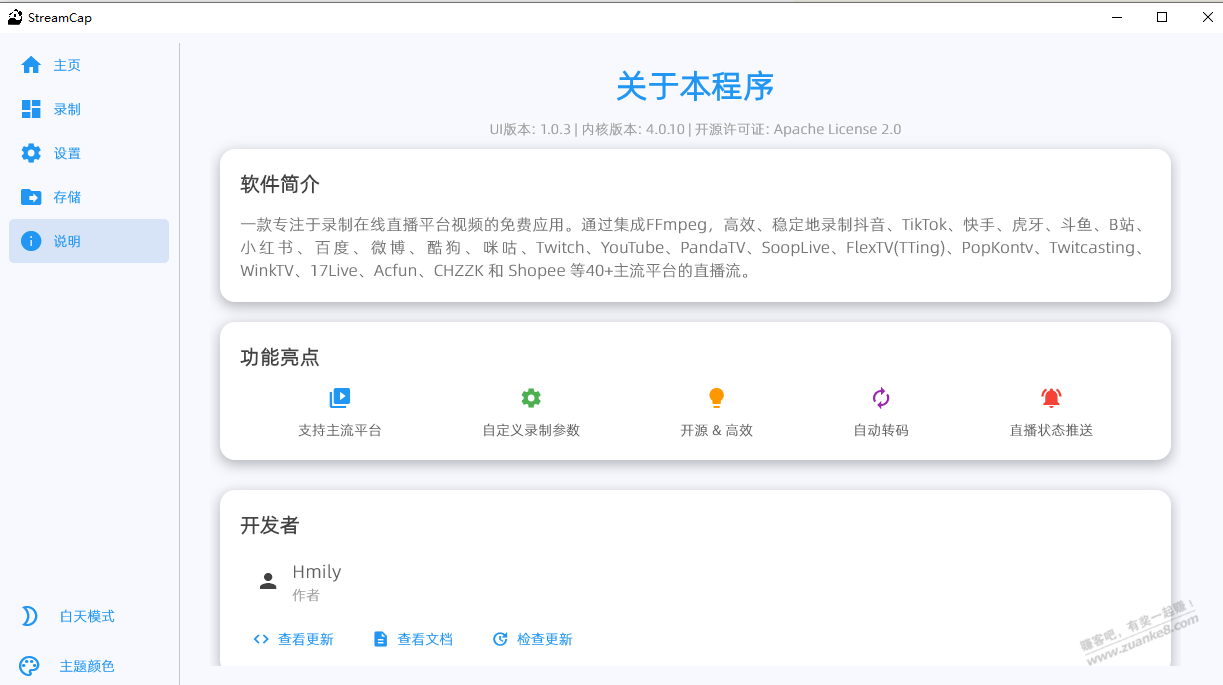Screen dimensions: 1223x685
Task: Click the document icon beside 查看文档
Action: [380, 639]
